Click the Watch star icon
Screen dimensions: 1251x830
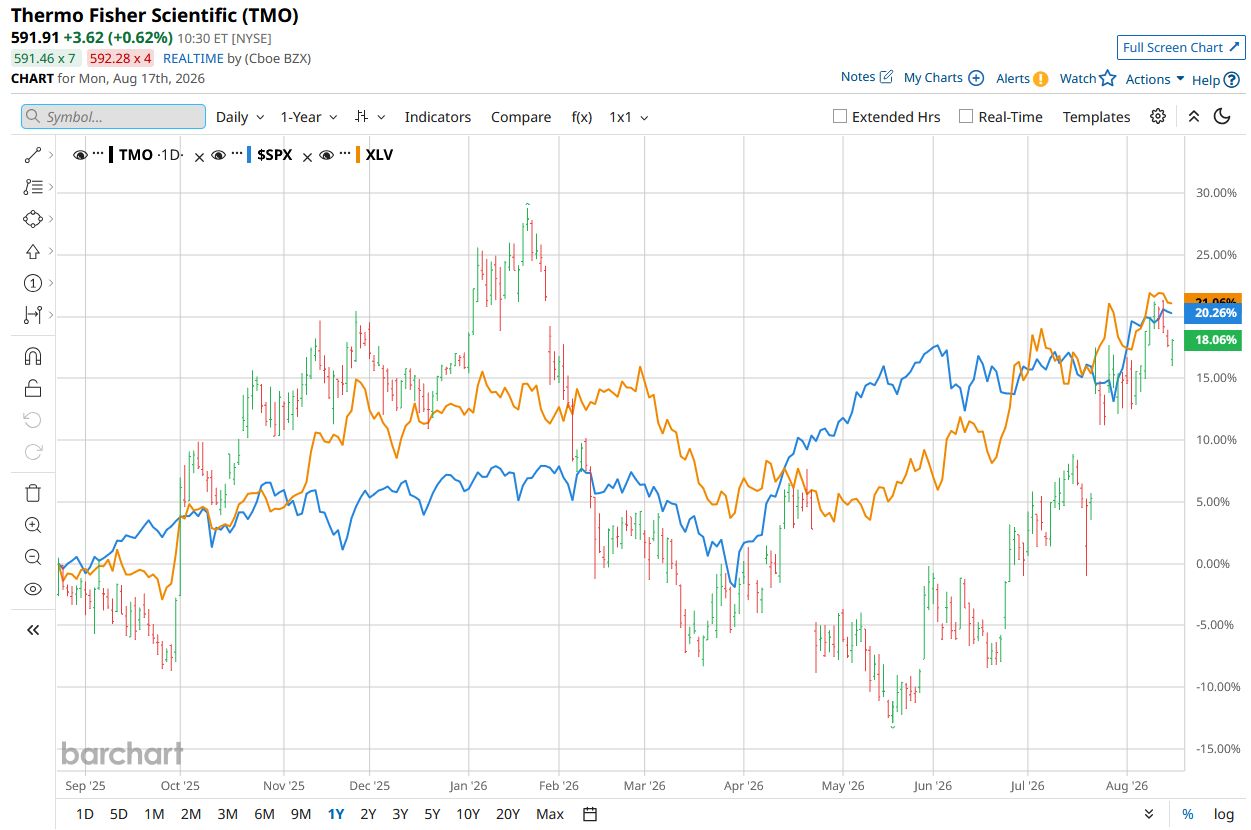tap(1107, 78)
